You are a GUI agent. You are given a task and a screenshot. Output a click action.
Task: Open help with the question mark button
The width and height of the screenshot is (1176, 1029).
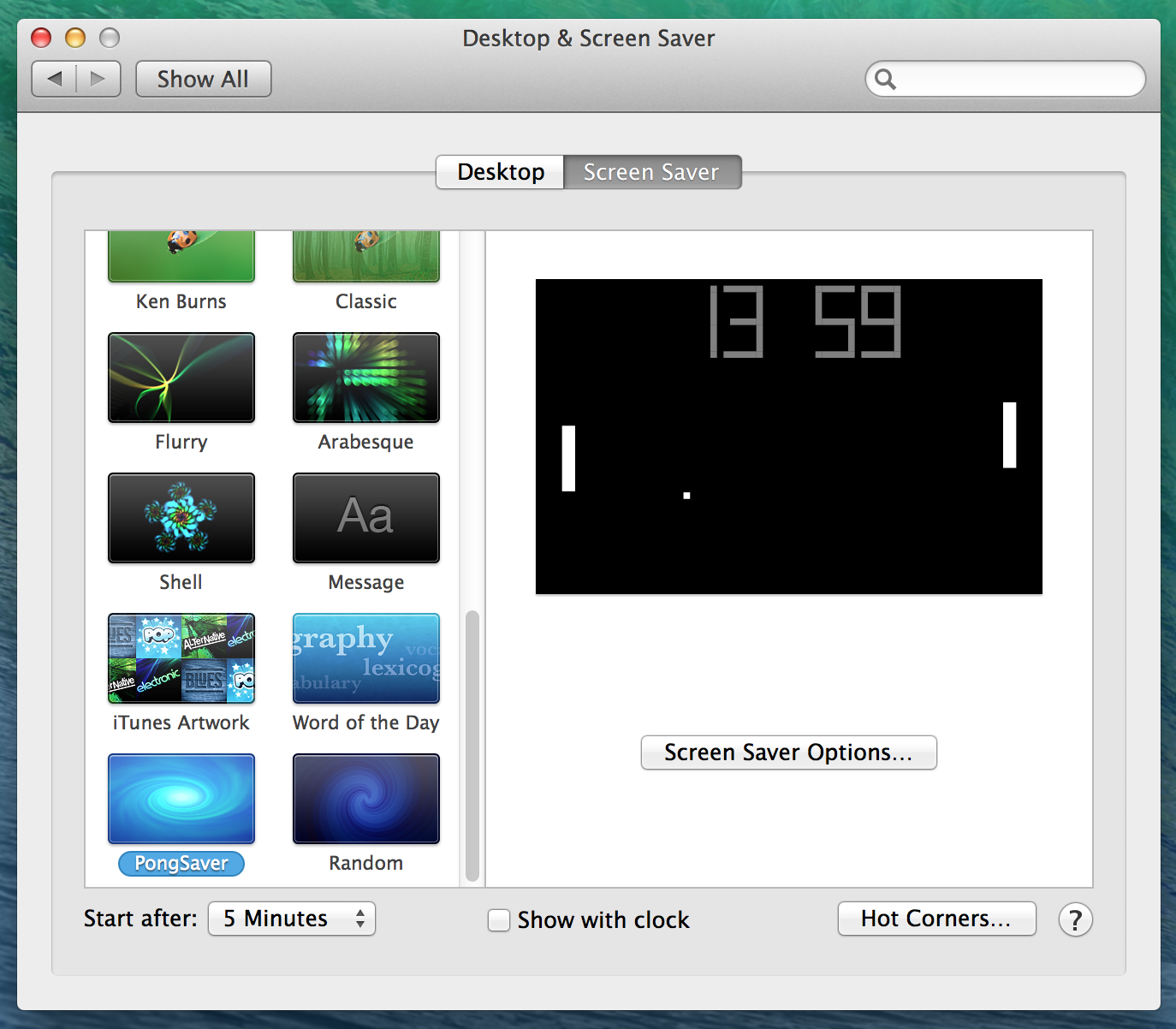pyautogui.click(x=1075, y=919)
